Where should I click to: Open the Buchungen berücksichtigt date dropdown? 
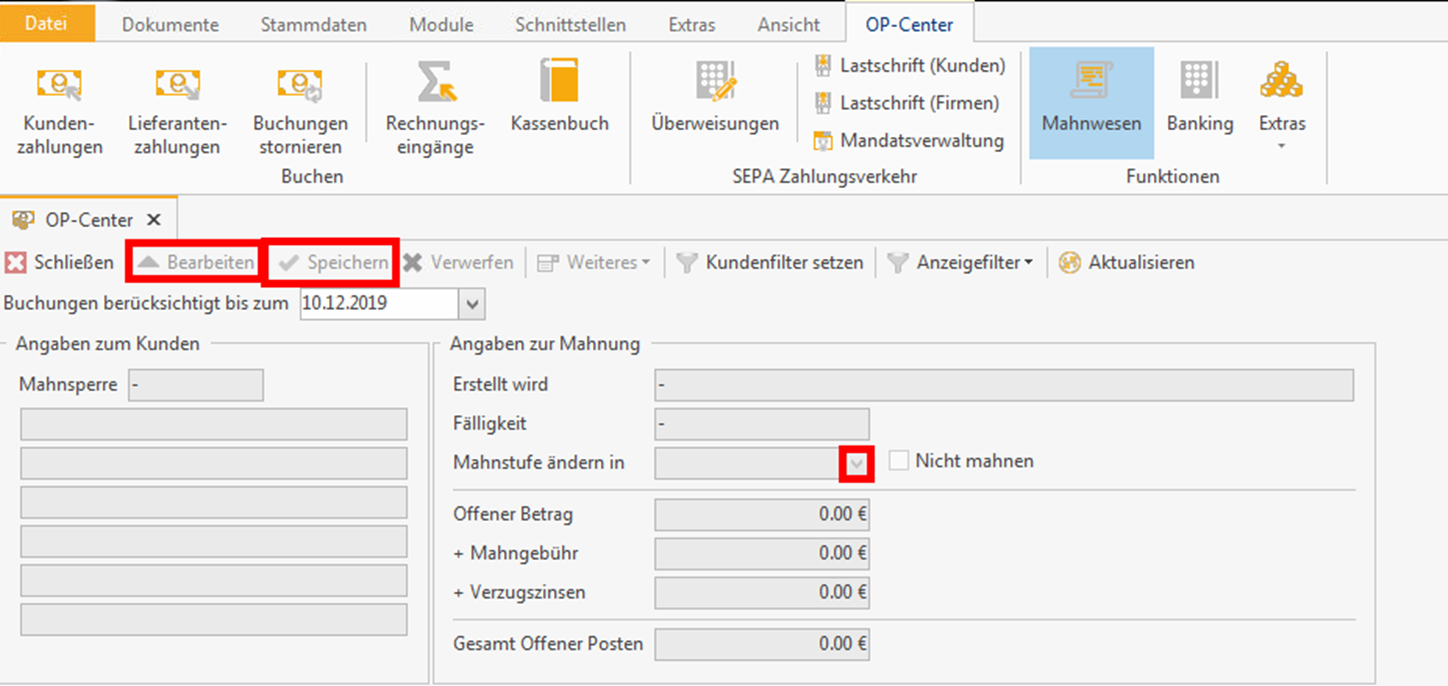click(472, 304)
